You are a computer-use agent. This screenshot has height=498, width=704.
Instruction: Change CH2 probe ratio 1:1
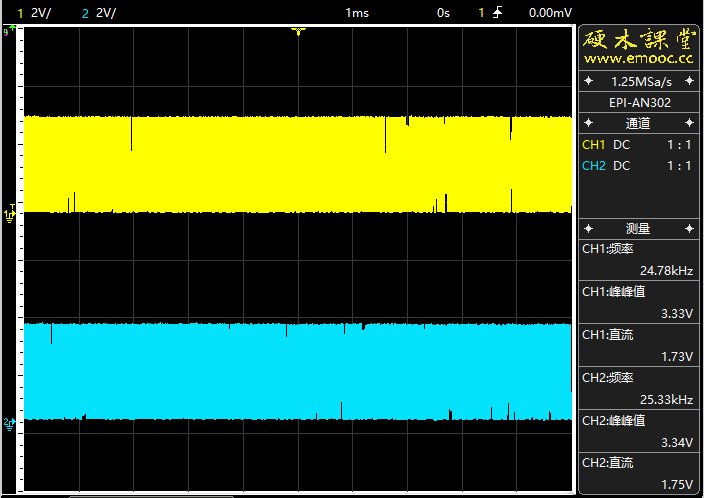coord(679,165)
